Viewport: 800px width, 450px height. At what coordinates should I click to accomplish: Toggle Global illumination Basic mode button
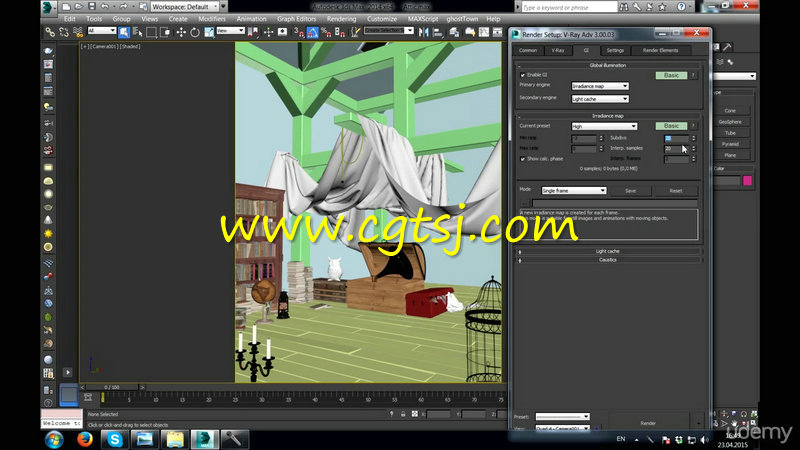pos(671,75)
